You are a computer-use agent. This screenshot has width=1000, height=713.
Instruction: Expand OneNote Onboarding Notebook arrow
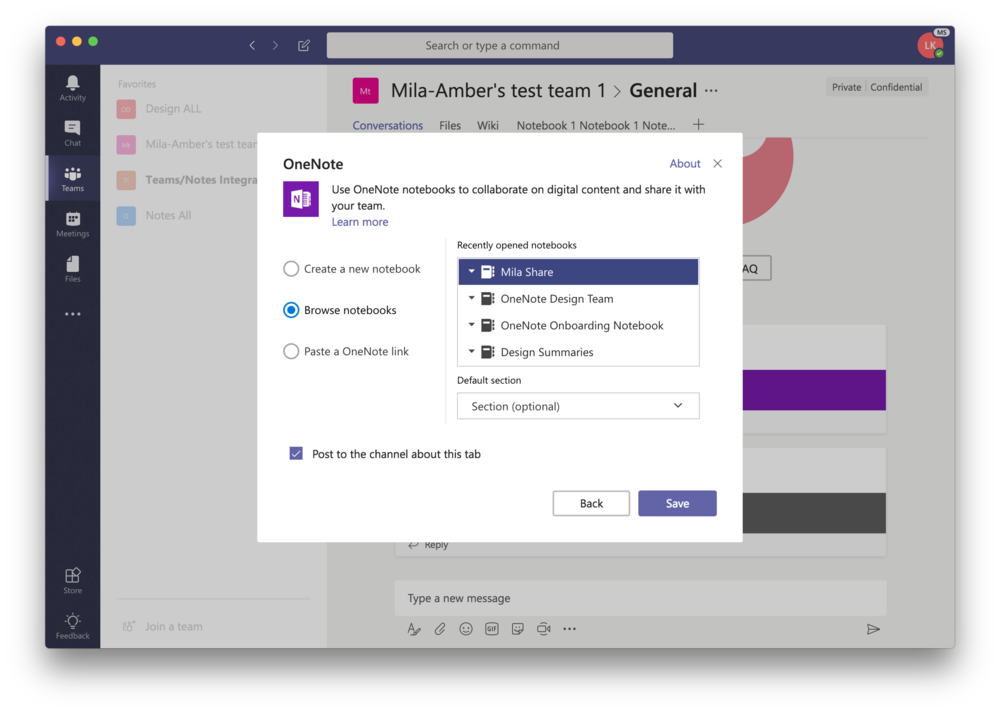pyautogui.click(x=471, y=325)
